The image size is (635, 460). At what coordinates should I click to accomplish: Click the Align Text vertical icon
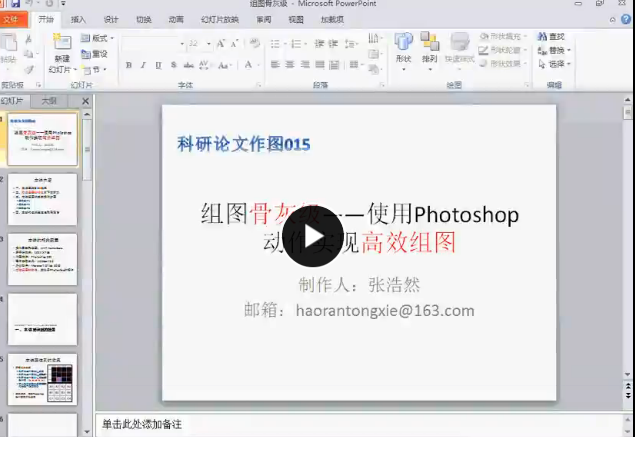point(374,53)
